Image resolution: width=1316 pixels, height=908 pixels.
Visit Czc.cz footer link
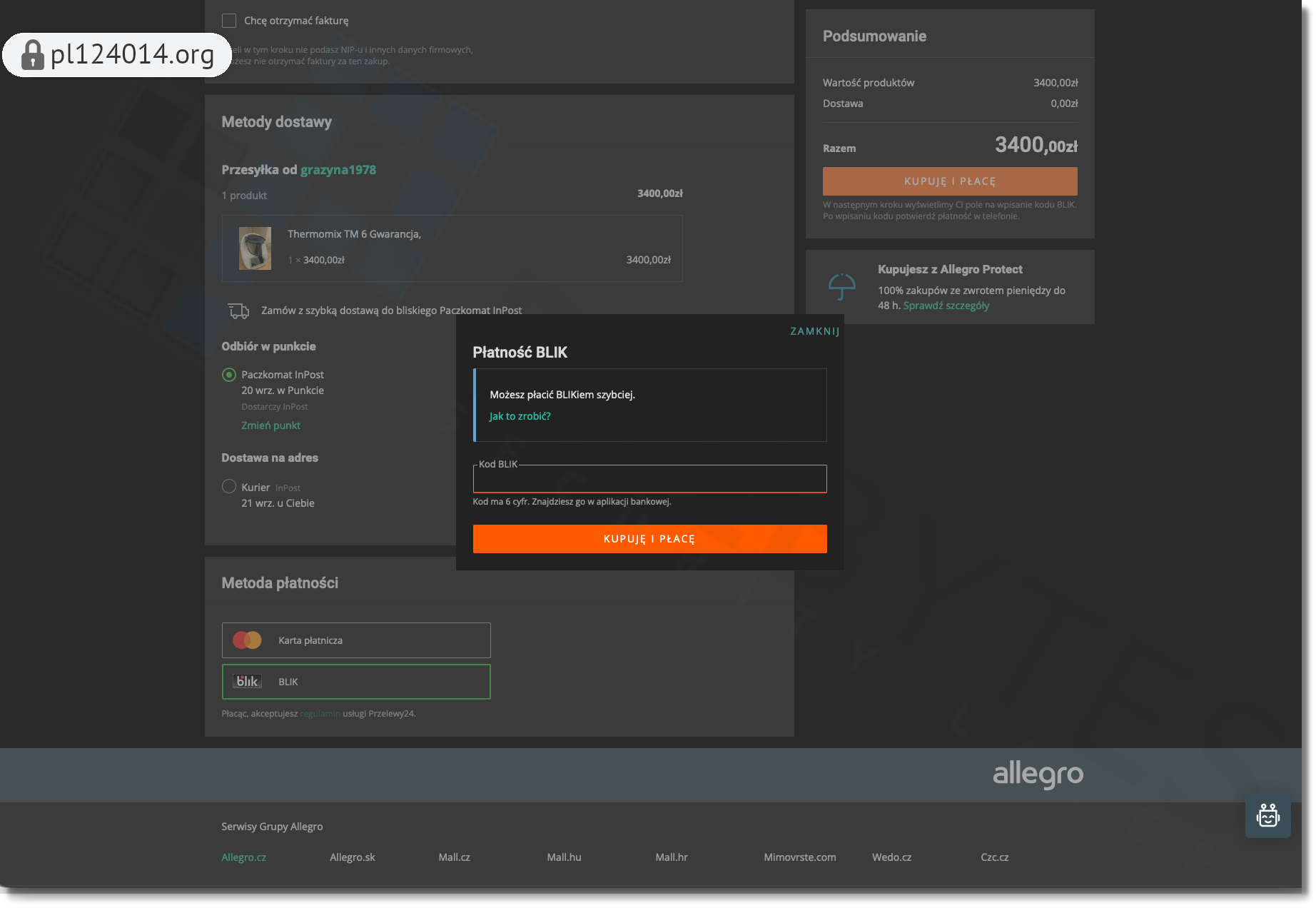click(x=995, y=857)
